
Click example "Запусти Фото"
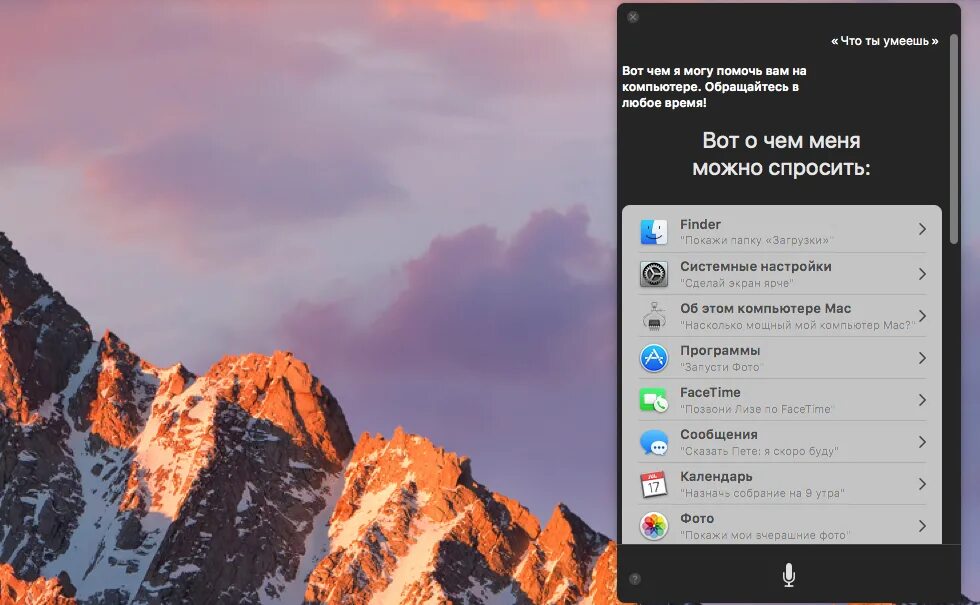pyautogui.click(x=721, y=368)
